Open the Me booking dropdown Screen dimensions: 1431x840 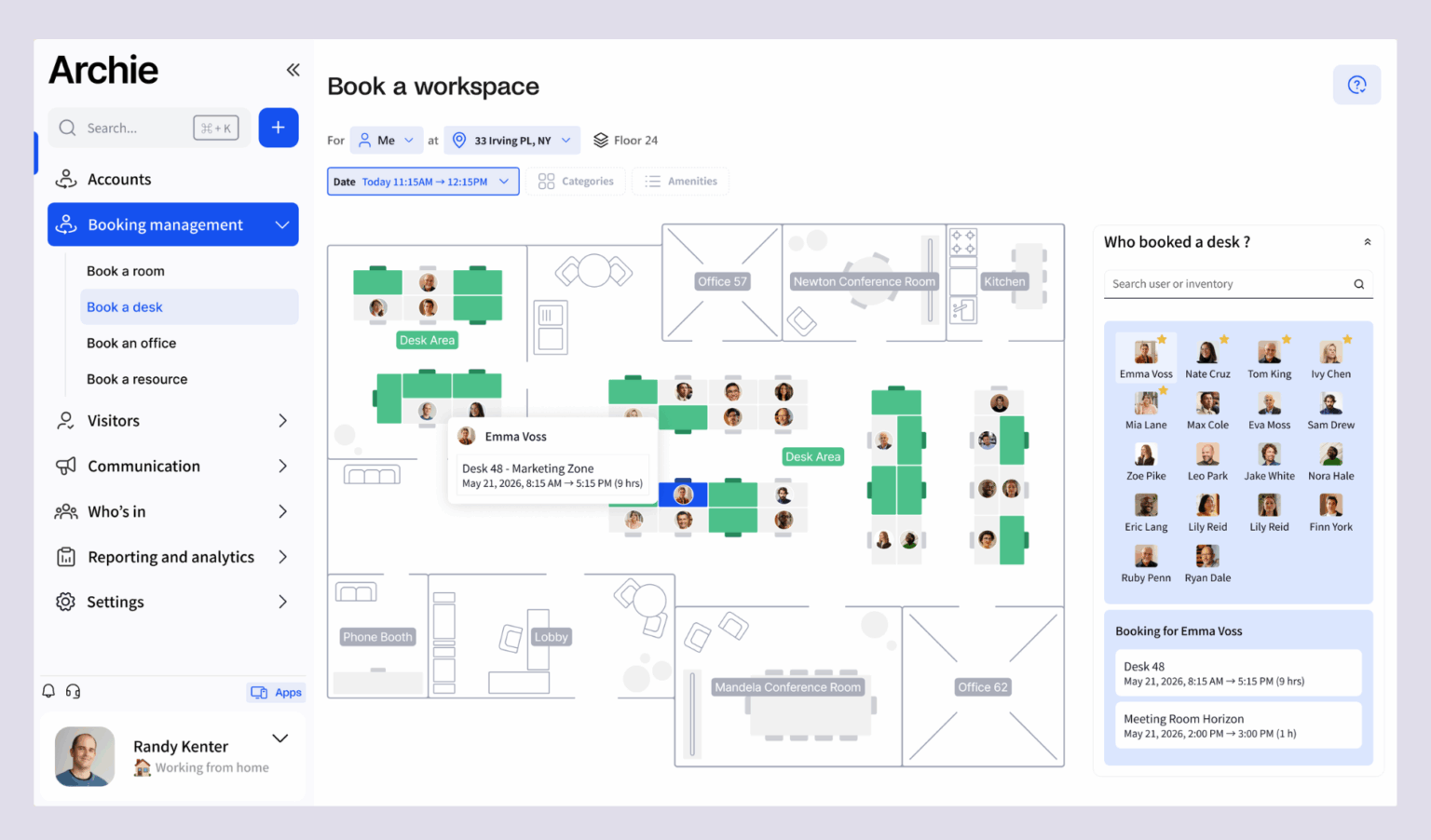tap(386, 140)
